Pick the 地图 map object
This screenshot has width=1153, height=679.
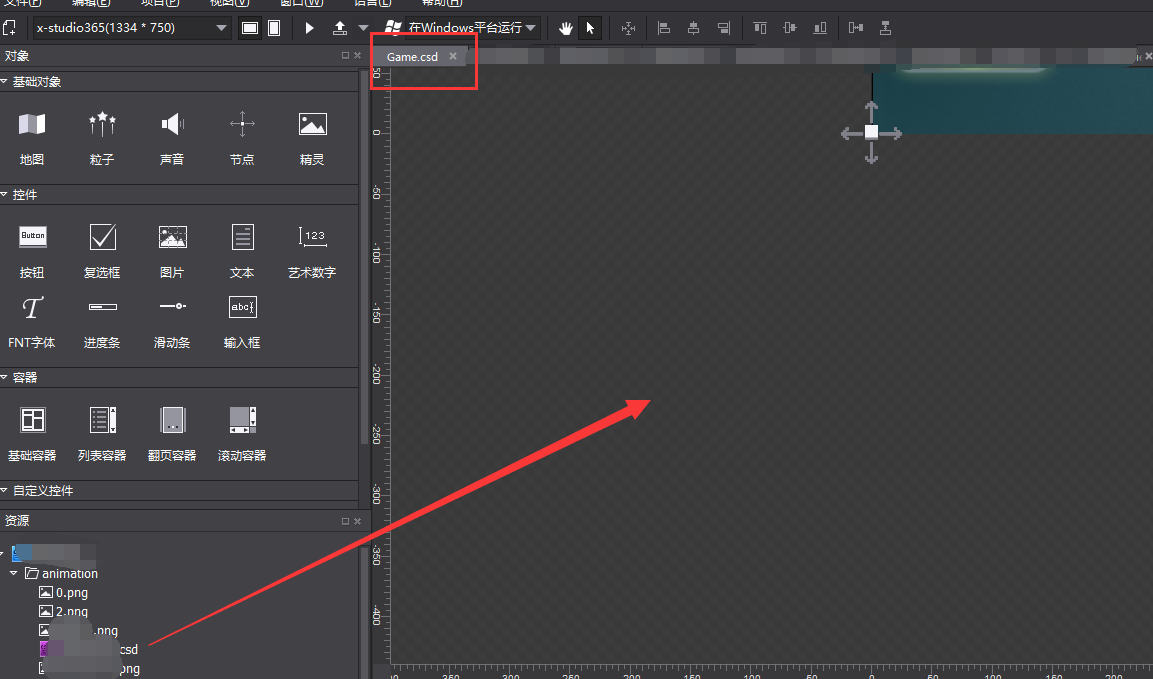(x=32, y=138)
